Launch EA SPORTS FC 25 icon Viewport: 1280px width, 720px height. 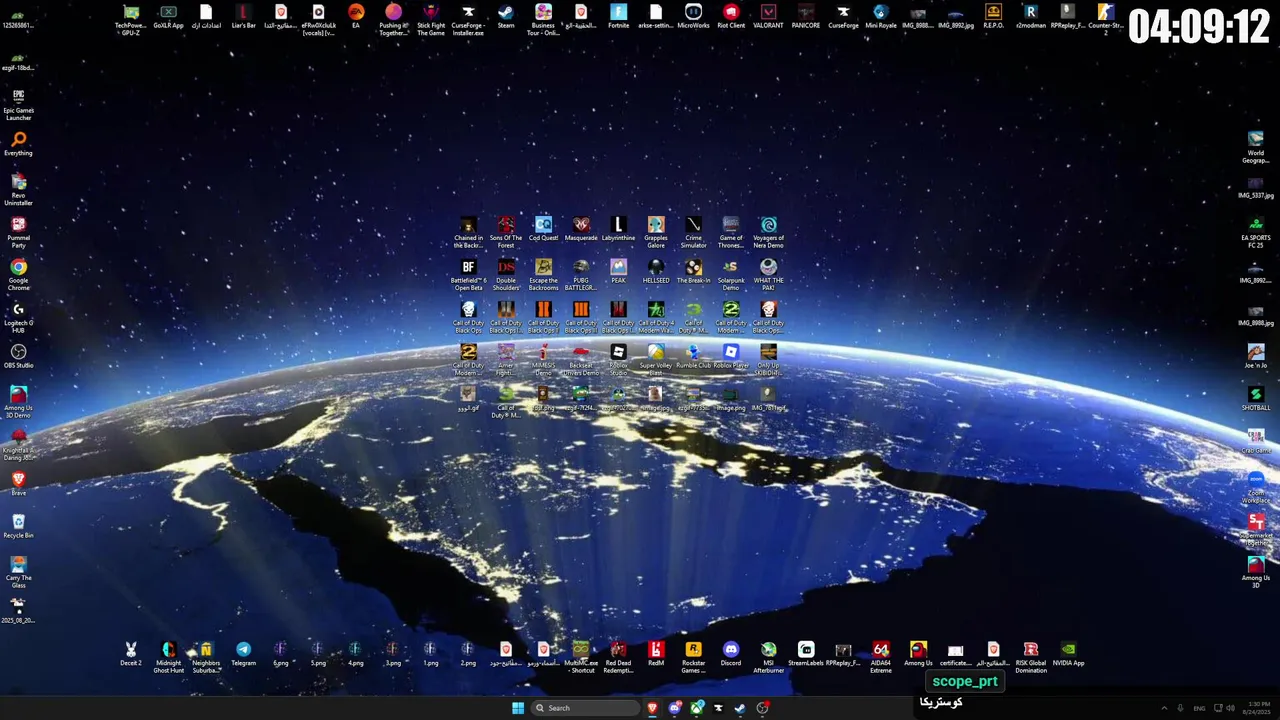1256,232
